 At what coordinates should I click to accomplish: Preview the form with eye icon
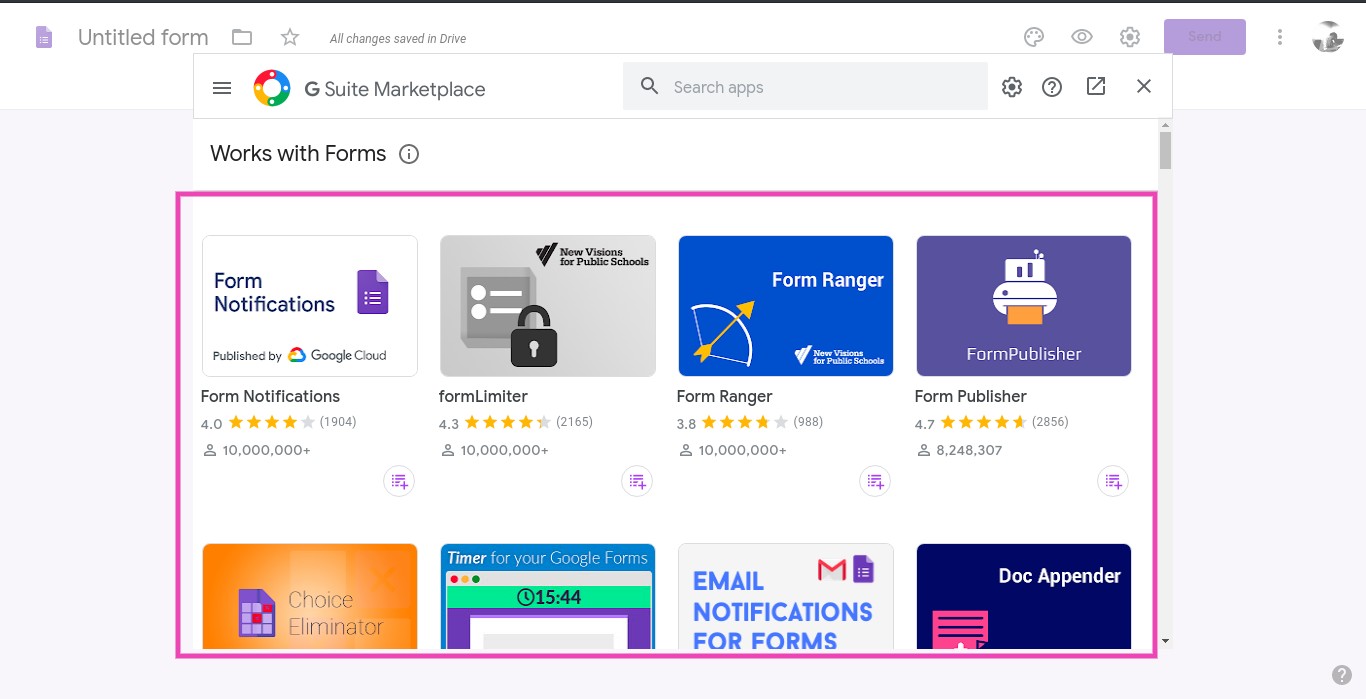coord(1082,37)
